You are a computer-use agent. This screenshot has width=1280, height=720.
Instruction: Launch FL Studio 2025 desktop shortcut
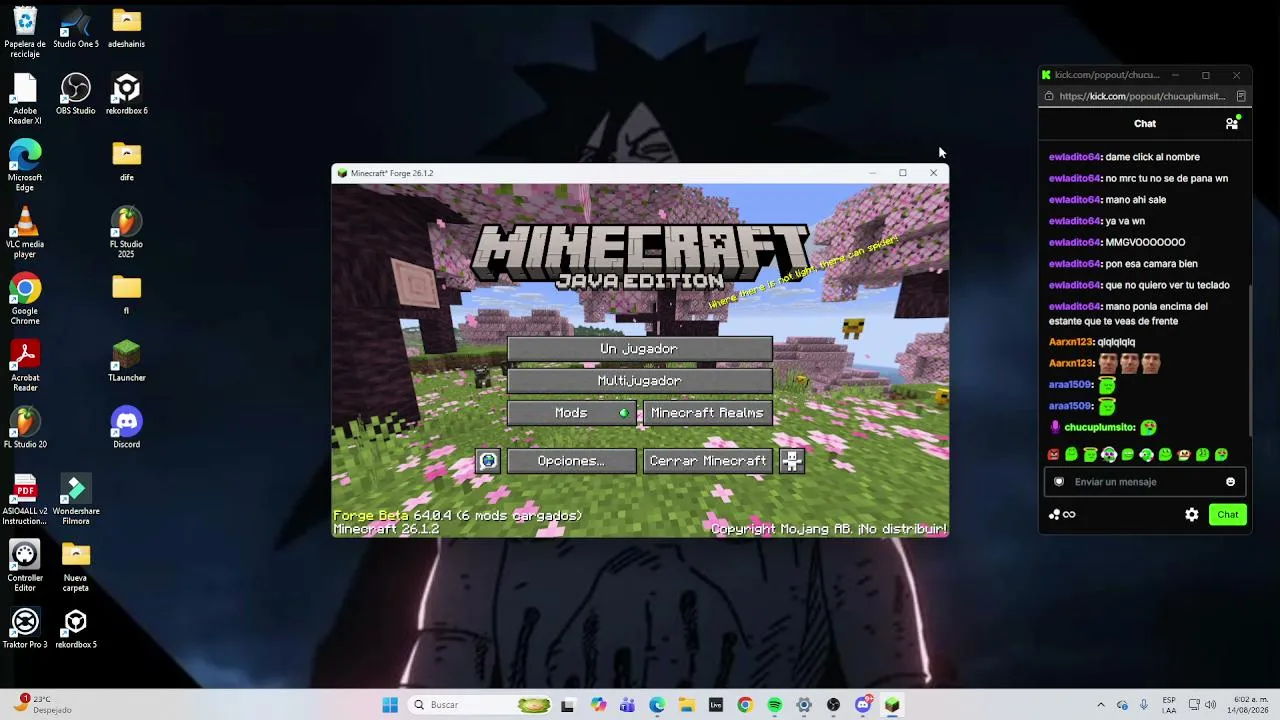tap(127, 233)
